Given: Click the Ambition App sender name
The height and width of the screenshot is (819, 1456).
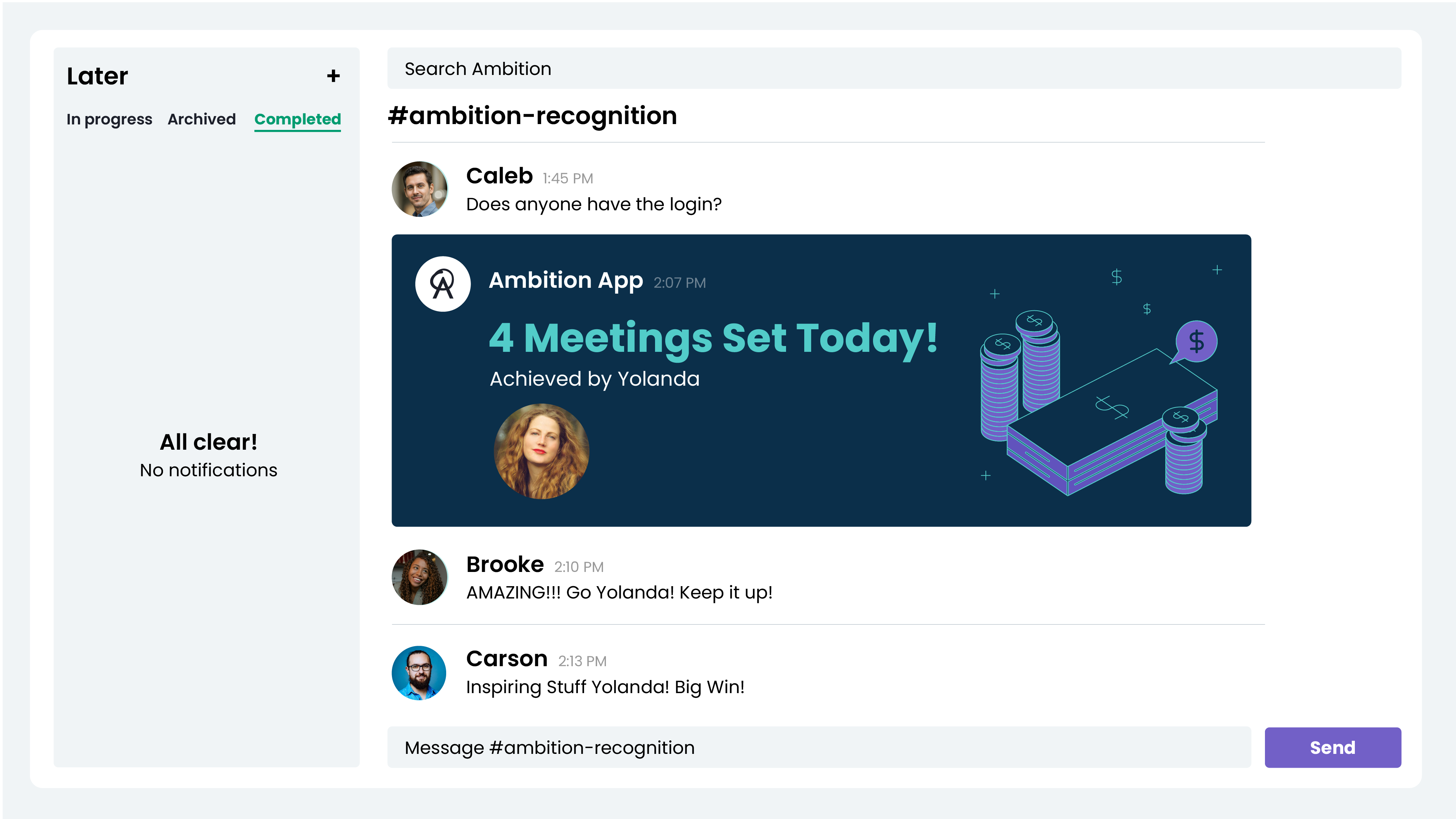Looking at the screenshot, I should [x=565, y=281].
